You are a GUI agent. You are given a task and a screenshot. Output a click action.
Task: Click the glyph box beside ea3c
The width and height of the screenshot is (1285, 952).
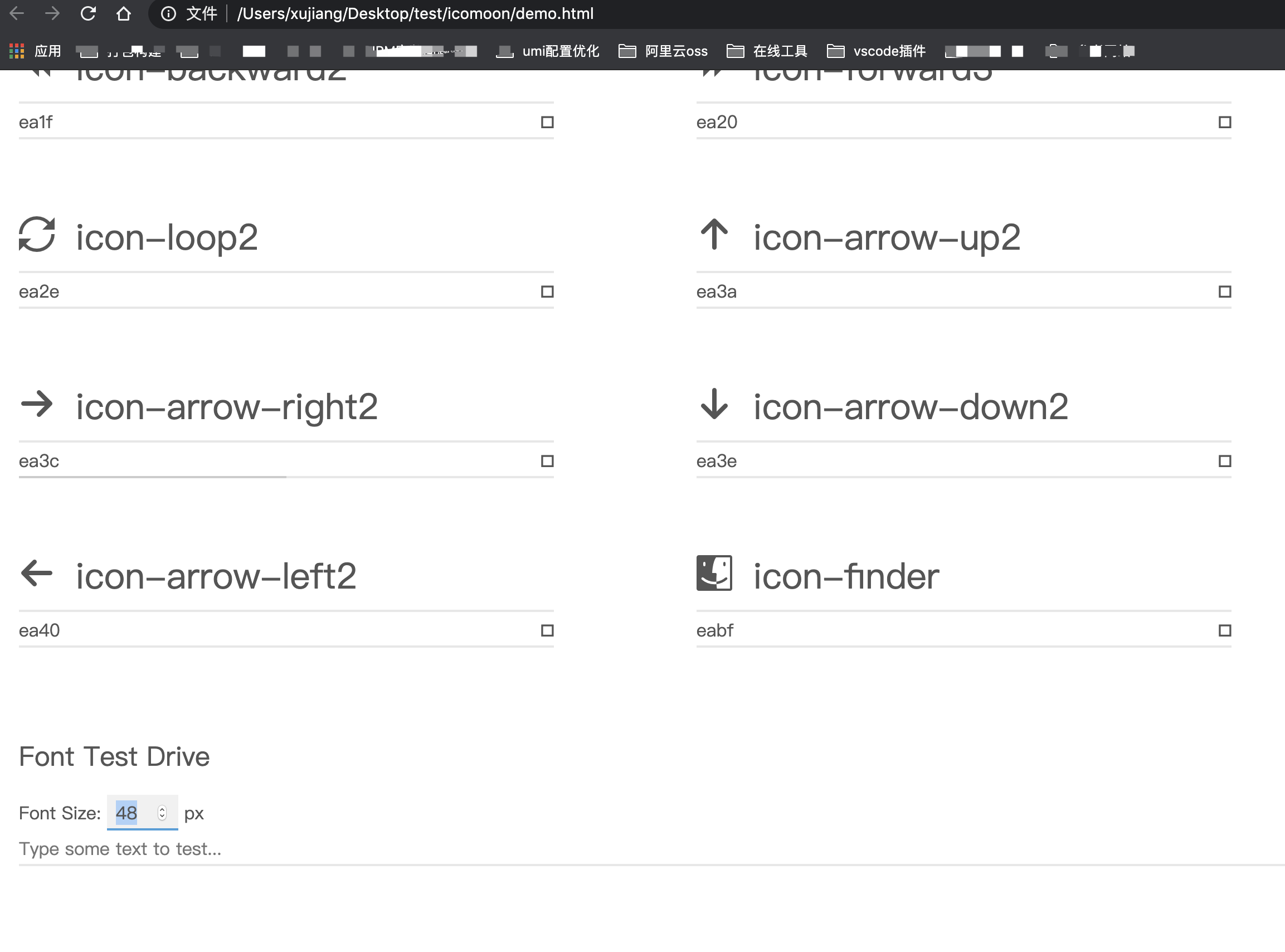(x=547, y=461)
